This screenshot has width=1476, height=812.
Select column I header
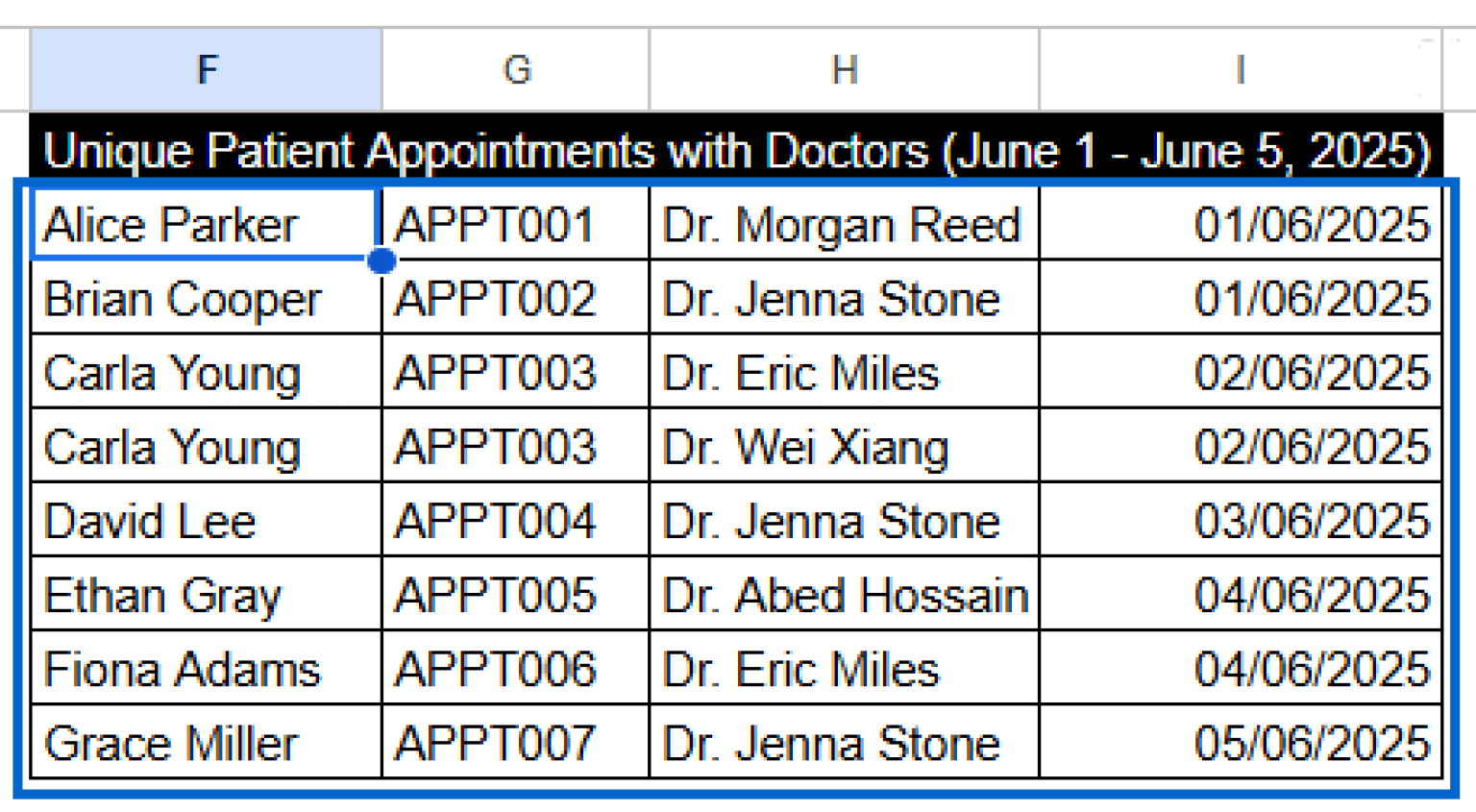(x=1240, y=67)
